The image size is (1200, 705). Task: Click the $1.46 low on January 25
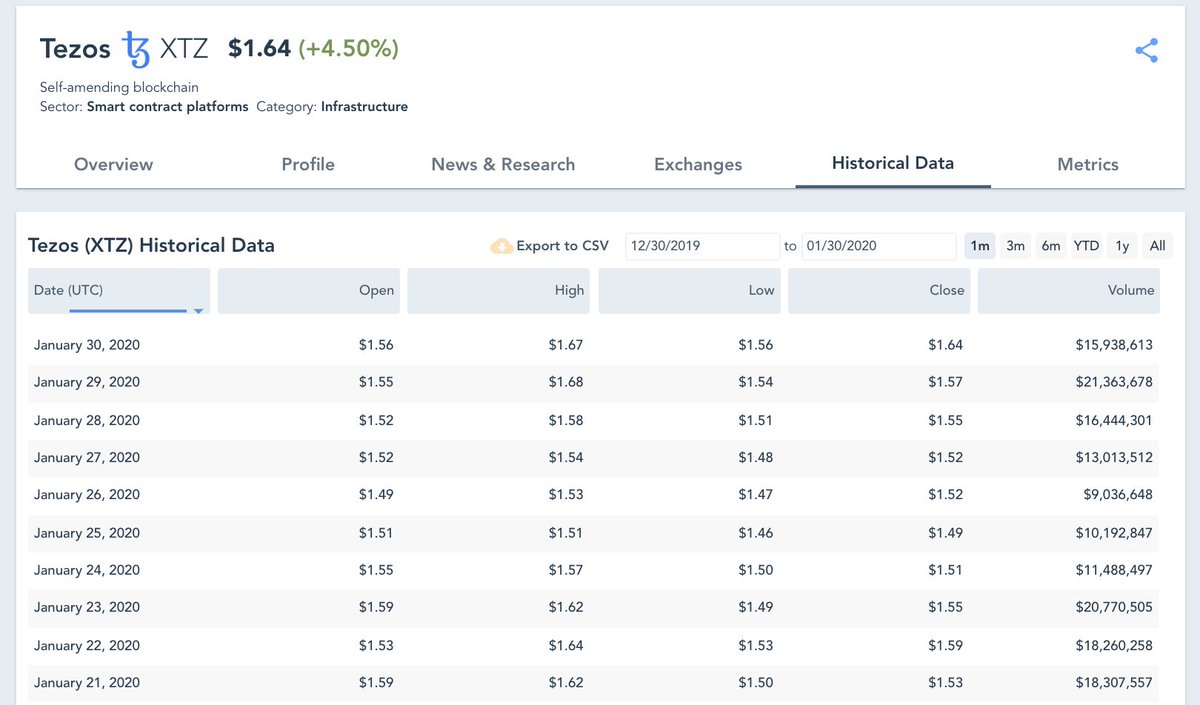coord(756,533)
